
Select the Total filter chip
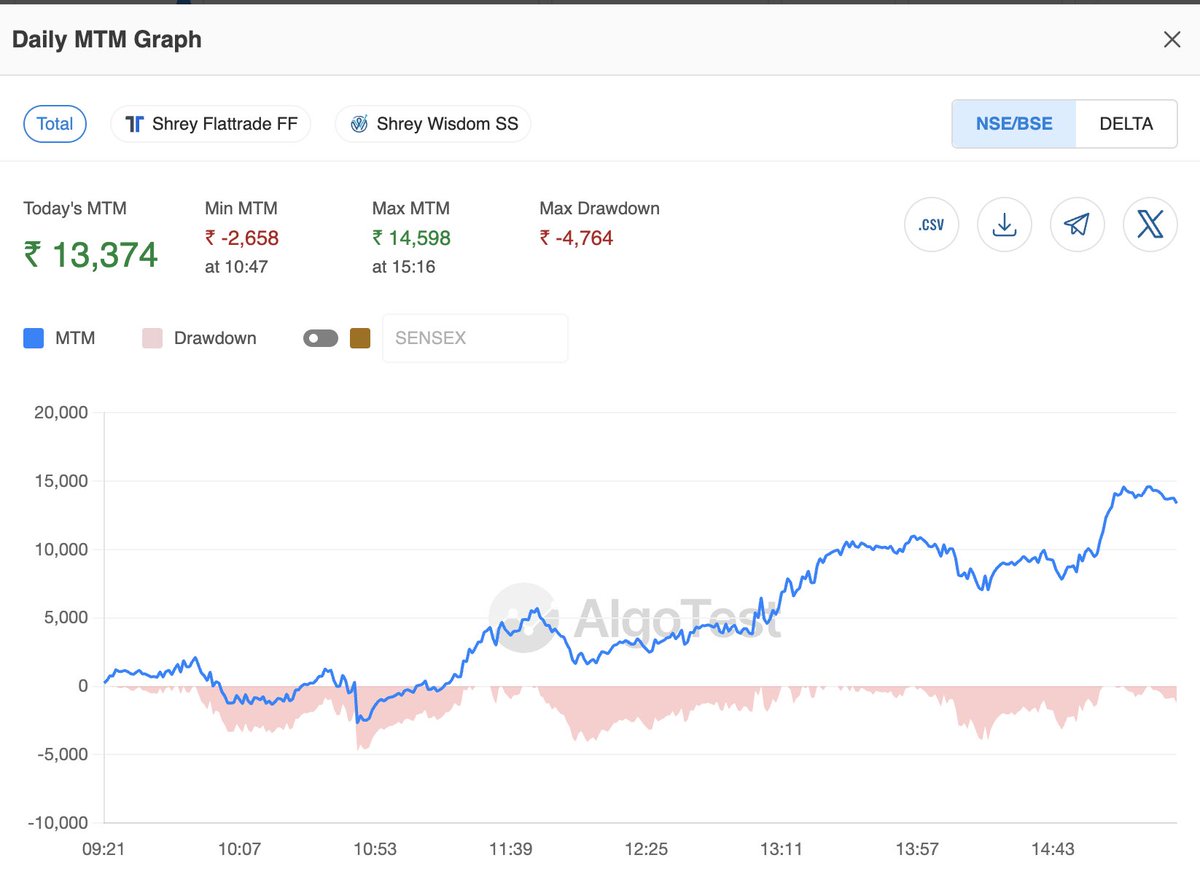pyautogui.click(x=55, y=124)
